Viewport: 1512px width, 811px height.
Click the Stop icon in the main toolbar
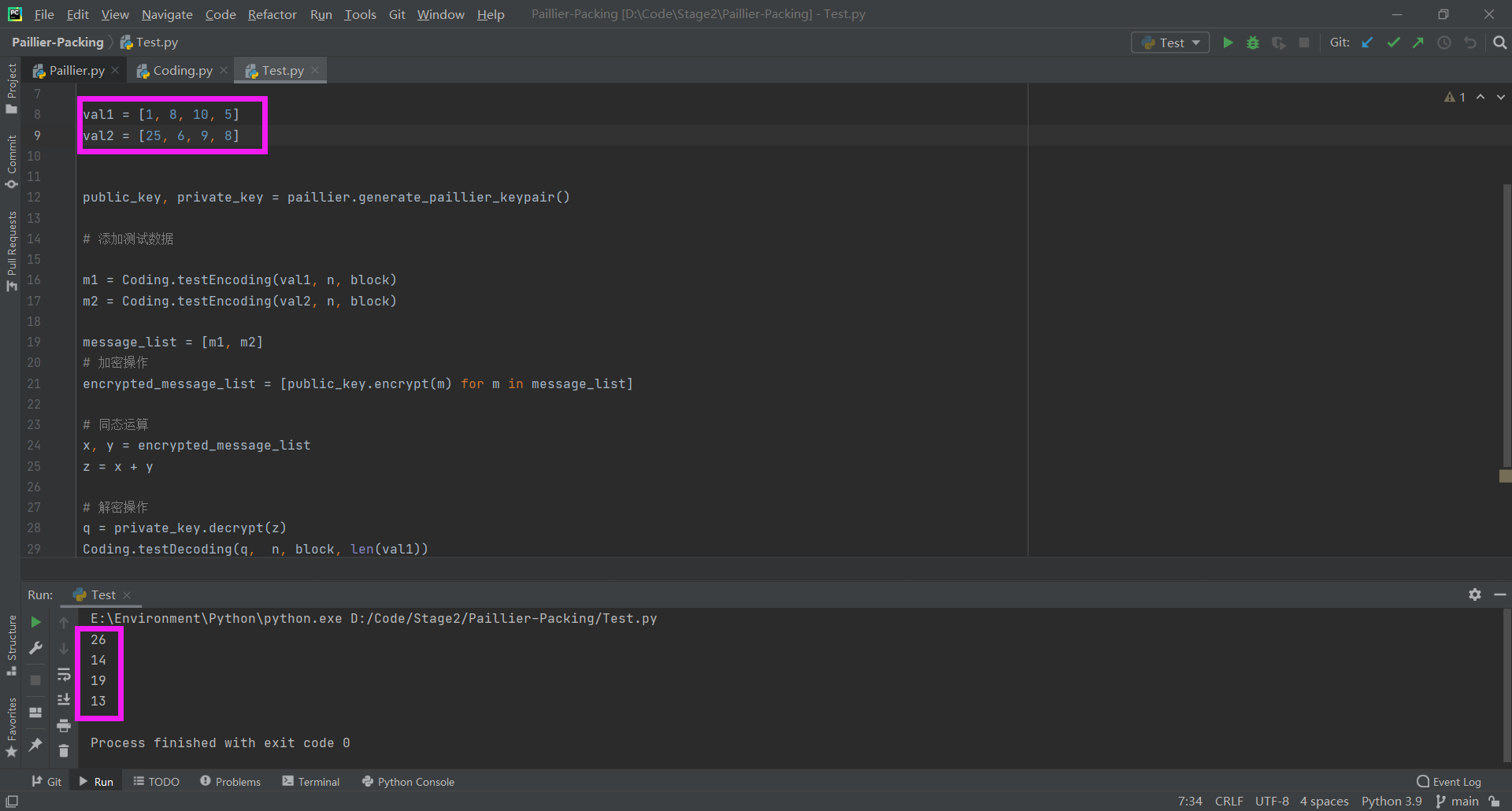[1304, 43]
